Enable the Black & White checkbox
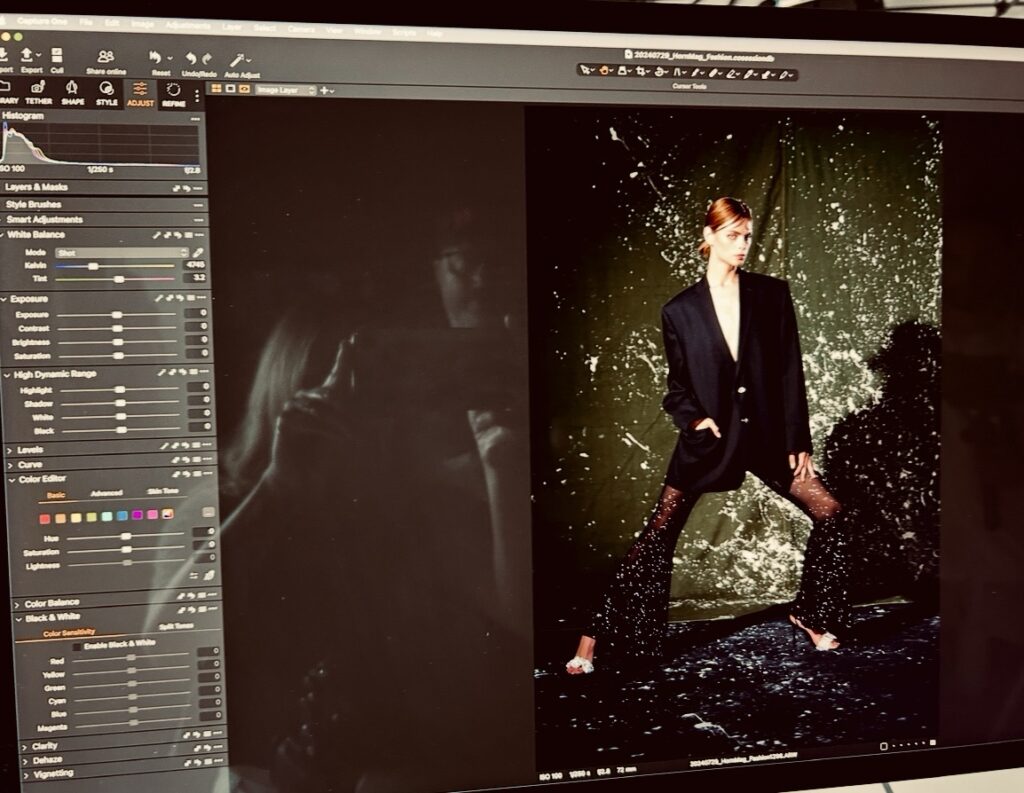Viewport: 1024px width, 793px height. (77, 647)
